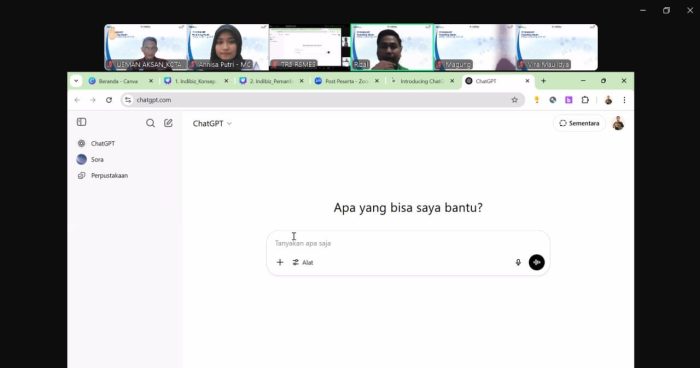Switch to the Introducing ChatGPT tab
The height and width of the screenshot is (368, 700).
pyautogui.click(x=422, y=81)
